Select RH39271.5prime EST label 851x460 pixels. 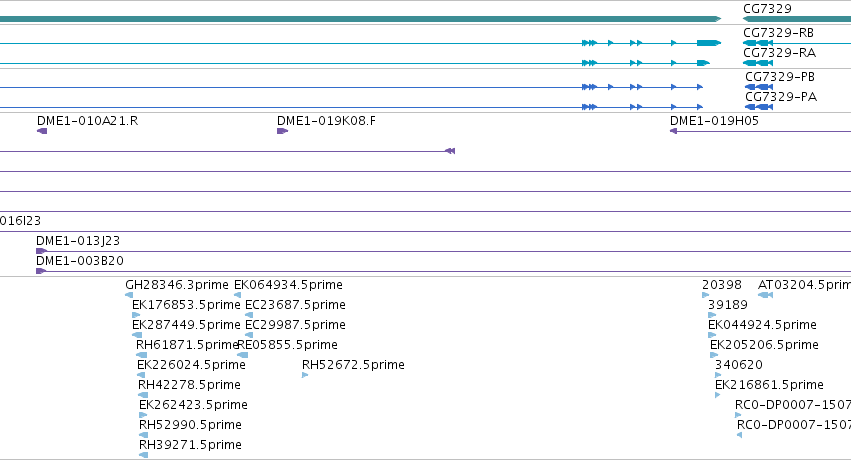coord(190,445)
